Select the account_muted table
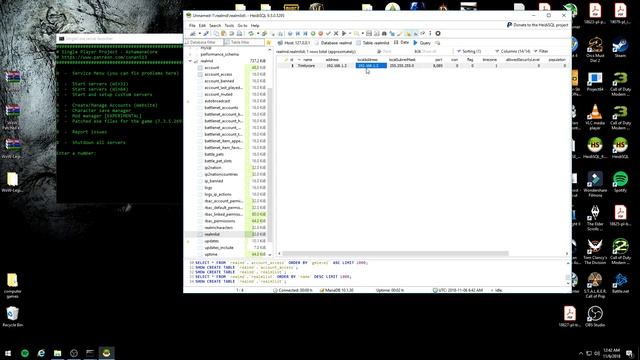This screenshot has height=360, width=640. click(x=218, y=94)
